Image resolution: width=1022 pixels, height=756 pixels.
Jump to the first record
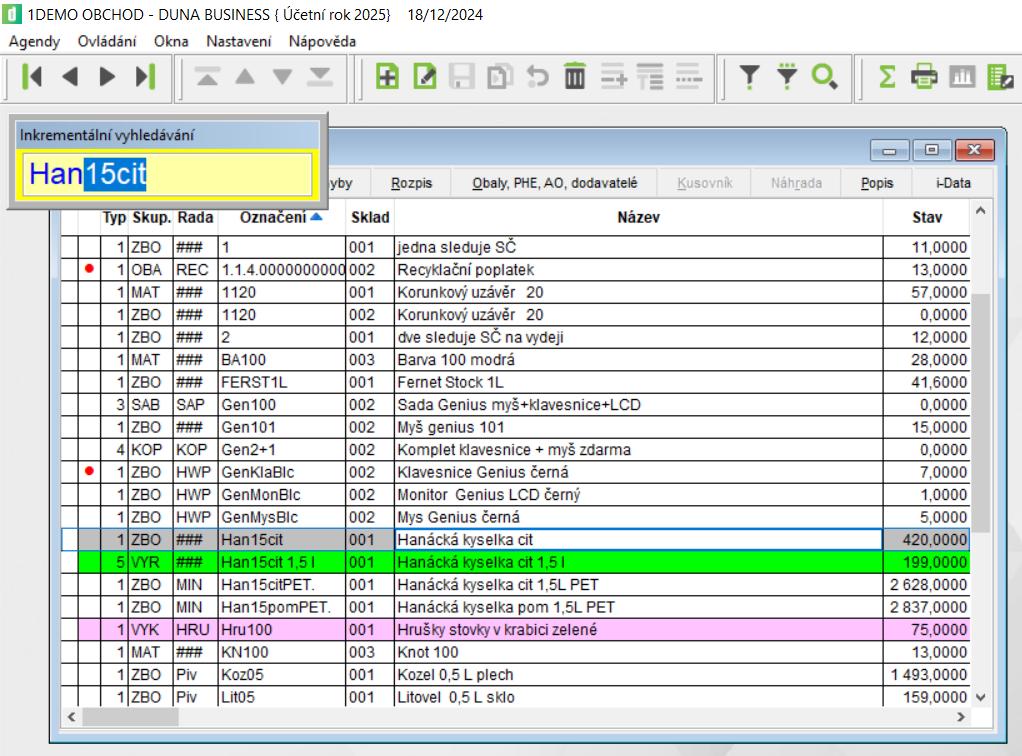point(32,77)
